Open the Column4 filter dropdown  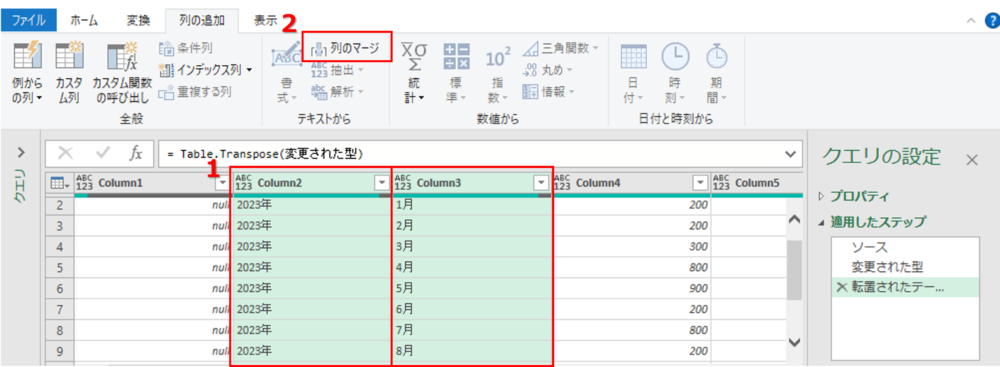700,184
